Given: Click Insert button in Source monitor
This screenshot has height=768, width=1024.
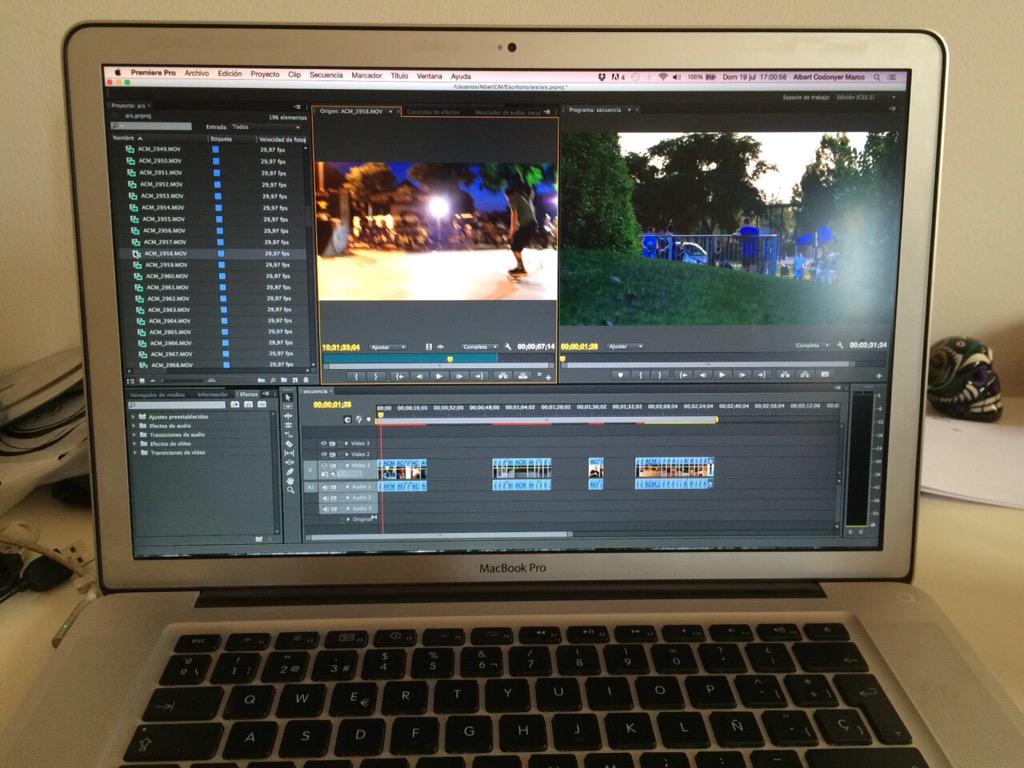Looking at the screenshot, I should coord(502,376).
